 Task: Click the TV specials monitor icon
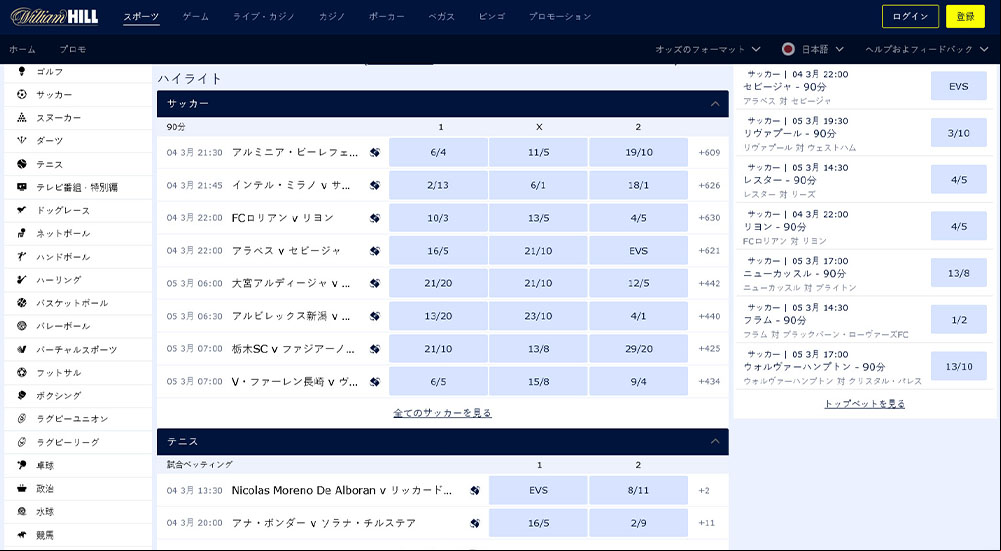point(22,187)
